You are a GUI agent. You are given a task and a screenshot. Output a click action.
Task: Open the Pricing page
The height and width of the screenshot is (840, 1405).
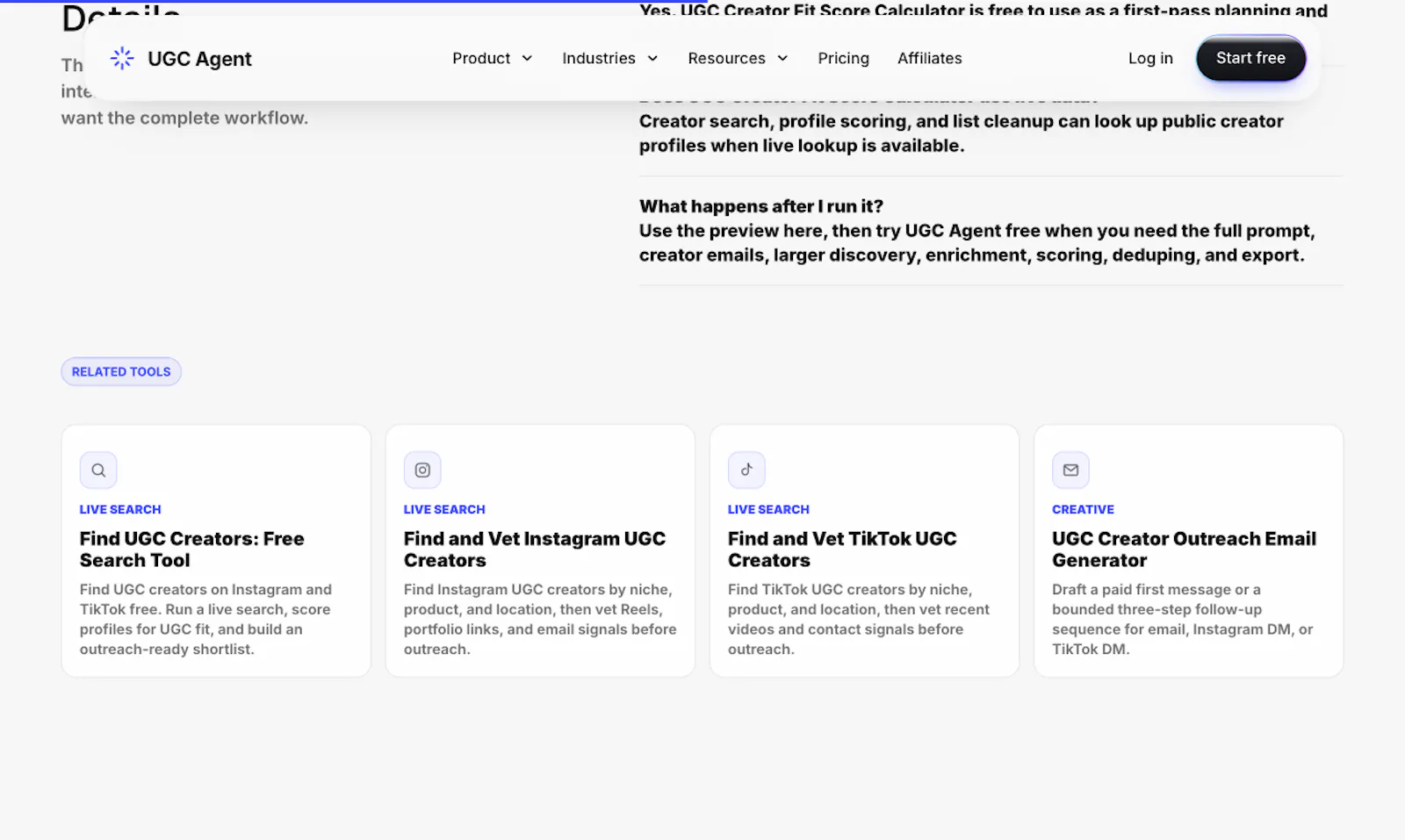[843, 58]
